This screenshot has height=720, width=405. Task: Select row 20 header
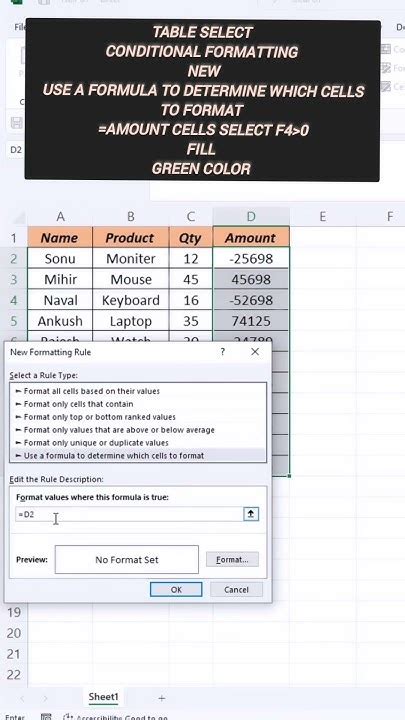coord(13,633)
